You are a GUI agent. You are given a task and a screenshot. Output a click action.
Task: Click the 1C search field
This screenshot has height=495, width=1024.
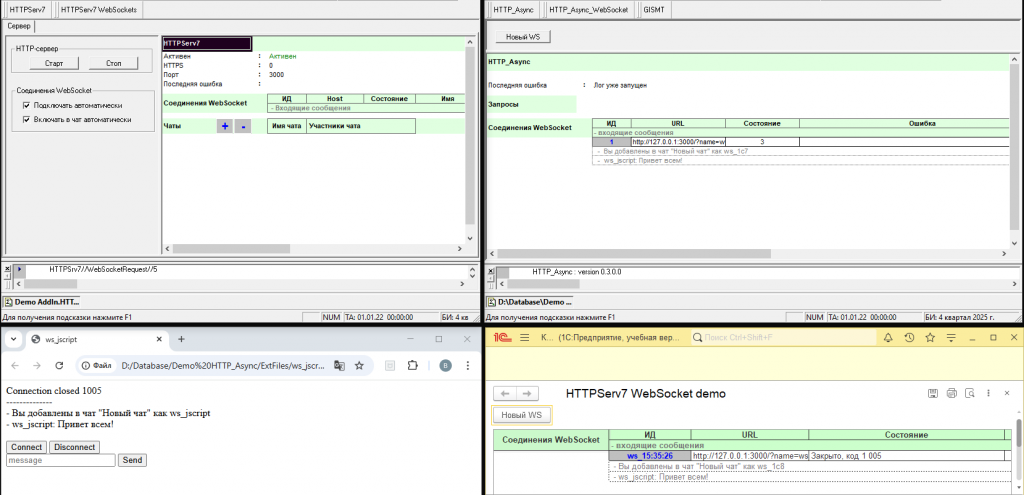(782, 338)
